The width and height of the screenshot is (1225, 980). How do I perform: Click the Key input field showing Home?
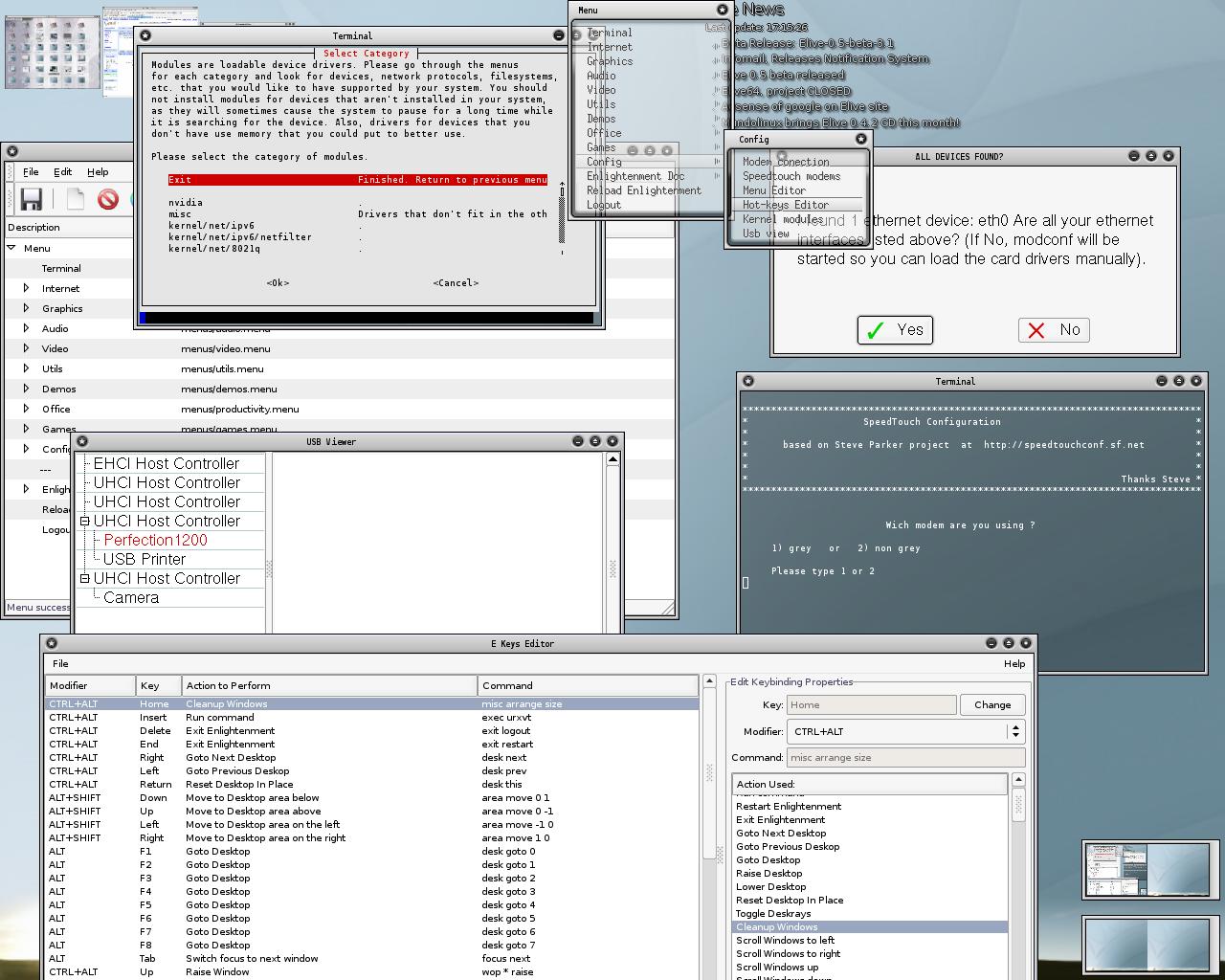pos(871,704)
